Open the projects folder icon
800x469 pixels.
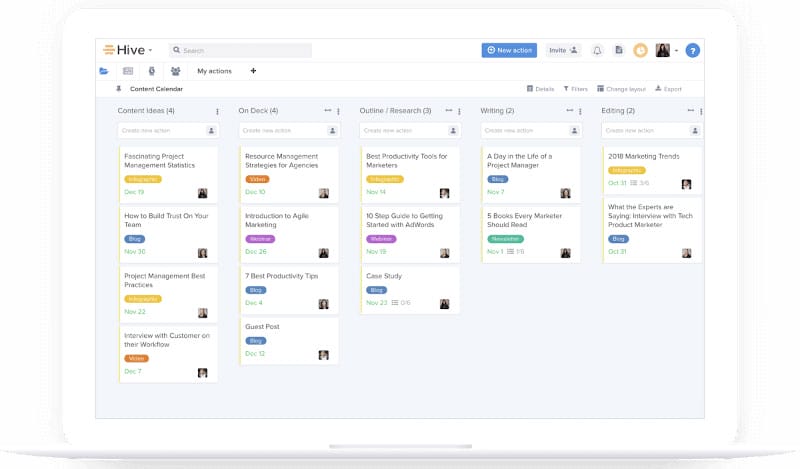point(104,71)
